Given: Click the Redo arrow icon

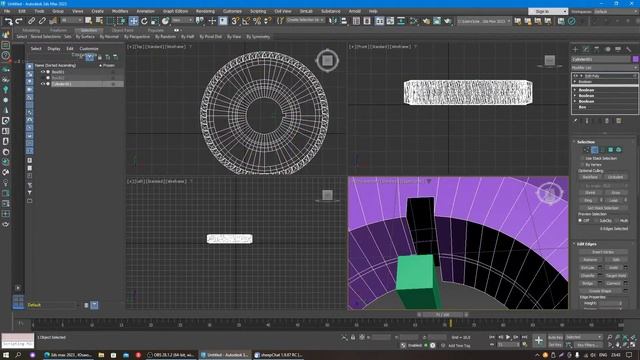Looking at the screenshot, I should tap(19, 21).
